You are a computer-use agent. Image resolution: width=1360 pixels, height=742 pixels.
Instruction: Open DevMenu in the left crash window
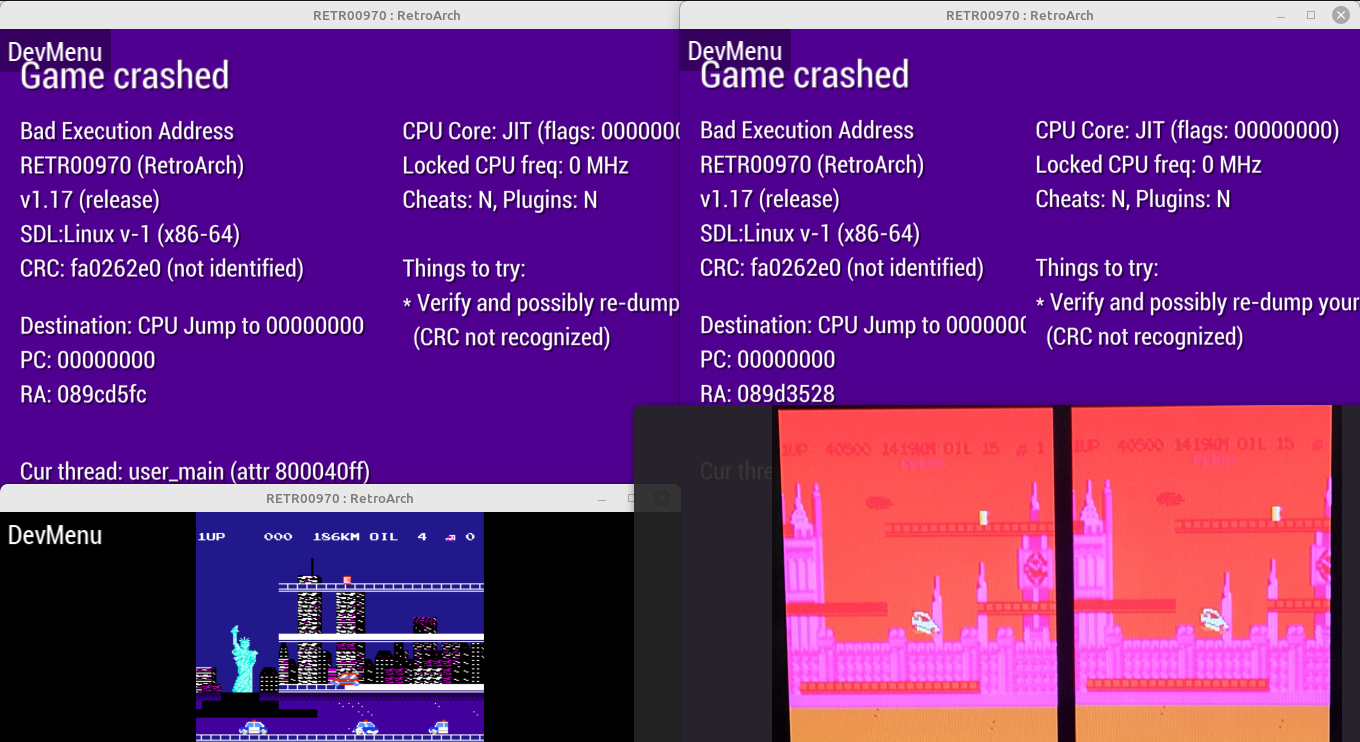coord(55,52)
